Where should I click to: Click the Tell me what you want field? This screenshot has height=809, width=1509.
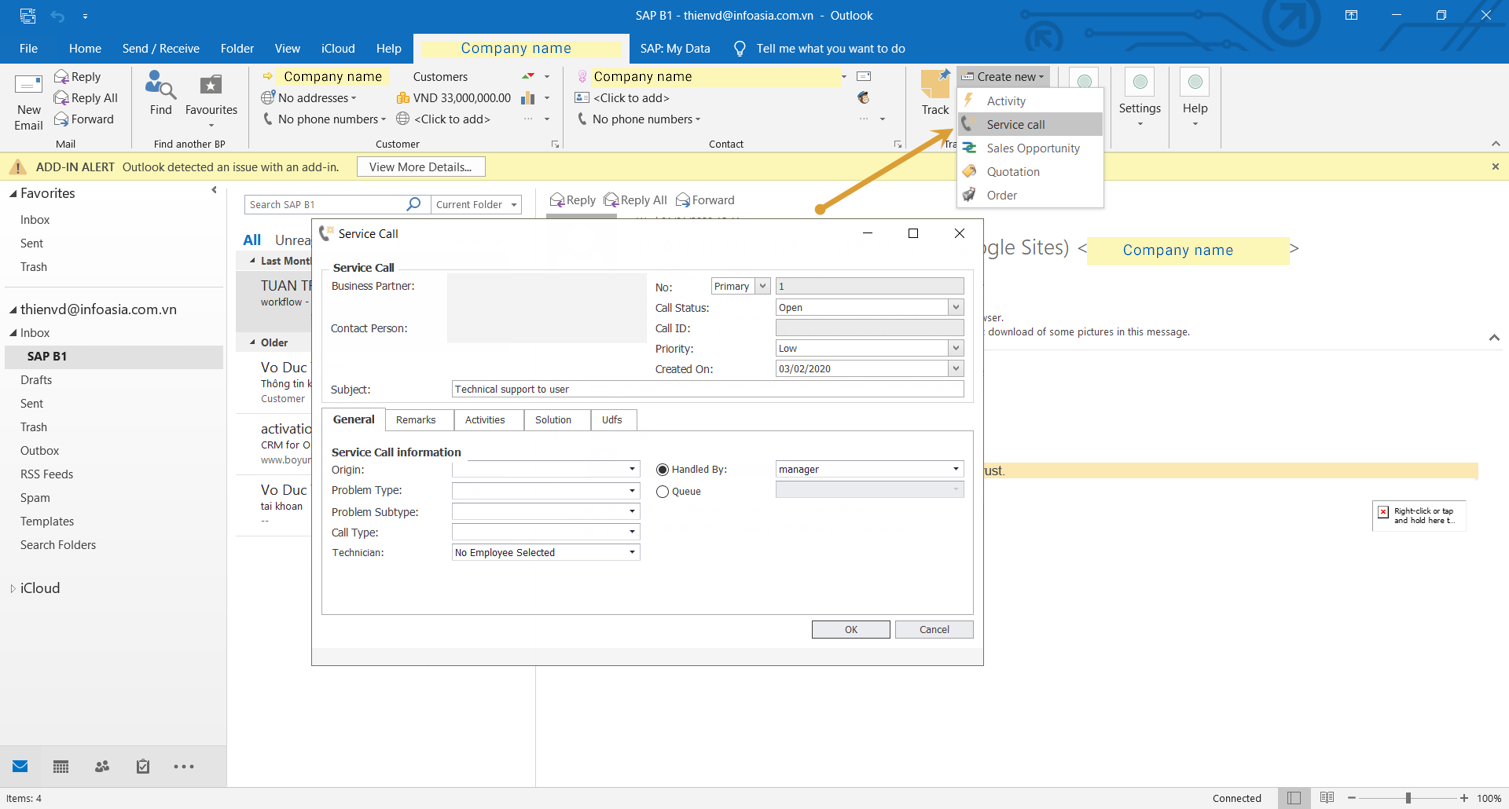click(830, 48)
